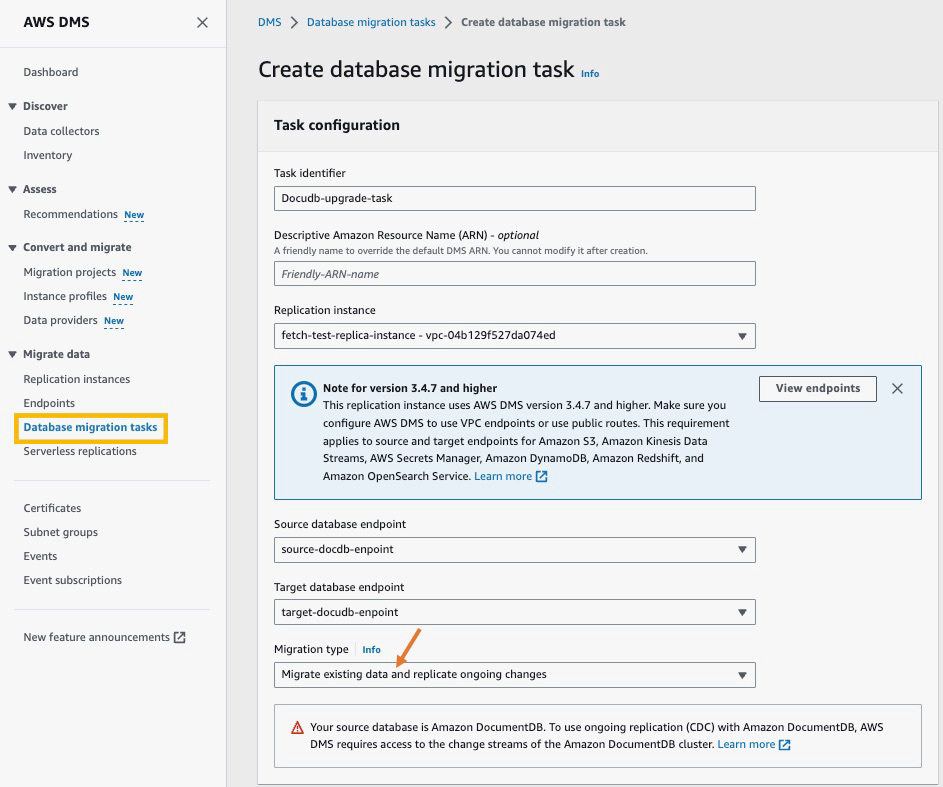Screen dimensions: 943x787
Task: Close the AWS DMS side navigation panel
Action: [x=202, y=22]
